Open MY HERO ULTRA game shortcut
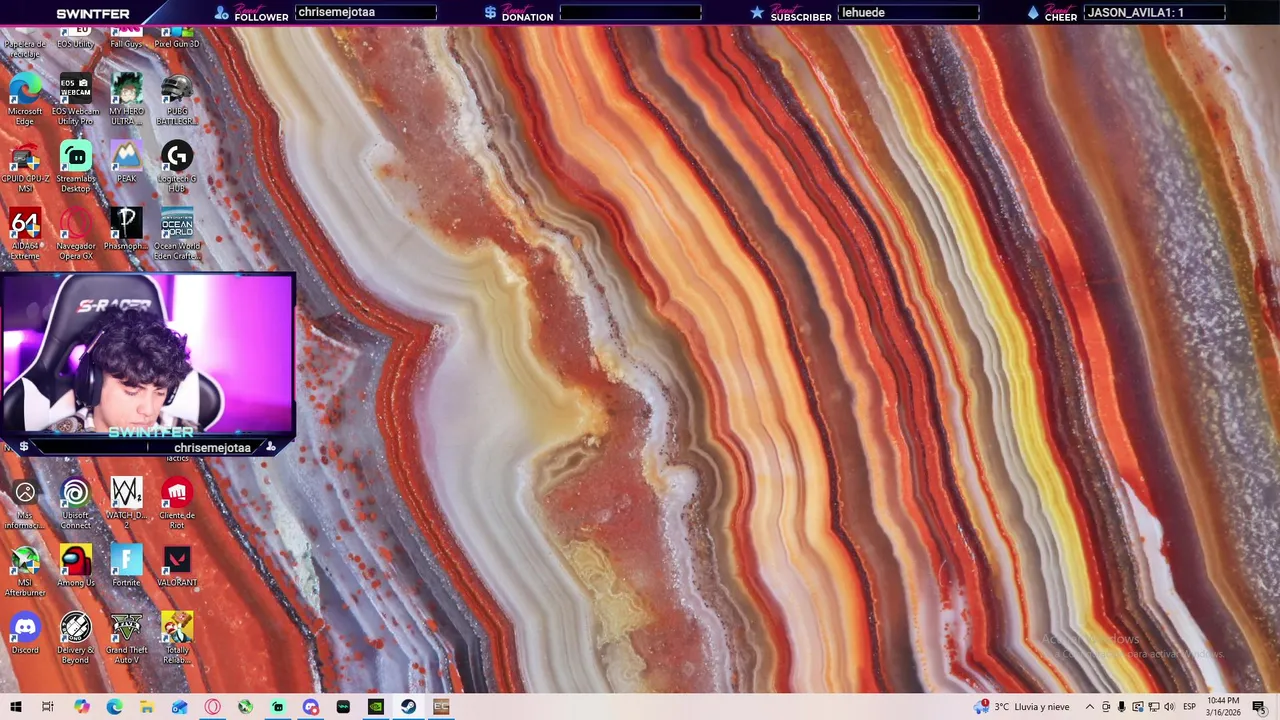Viewport: 1280px width, 720px height. pos(126,99)
